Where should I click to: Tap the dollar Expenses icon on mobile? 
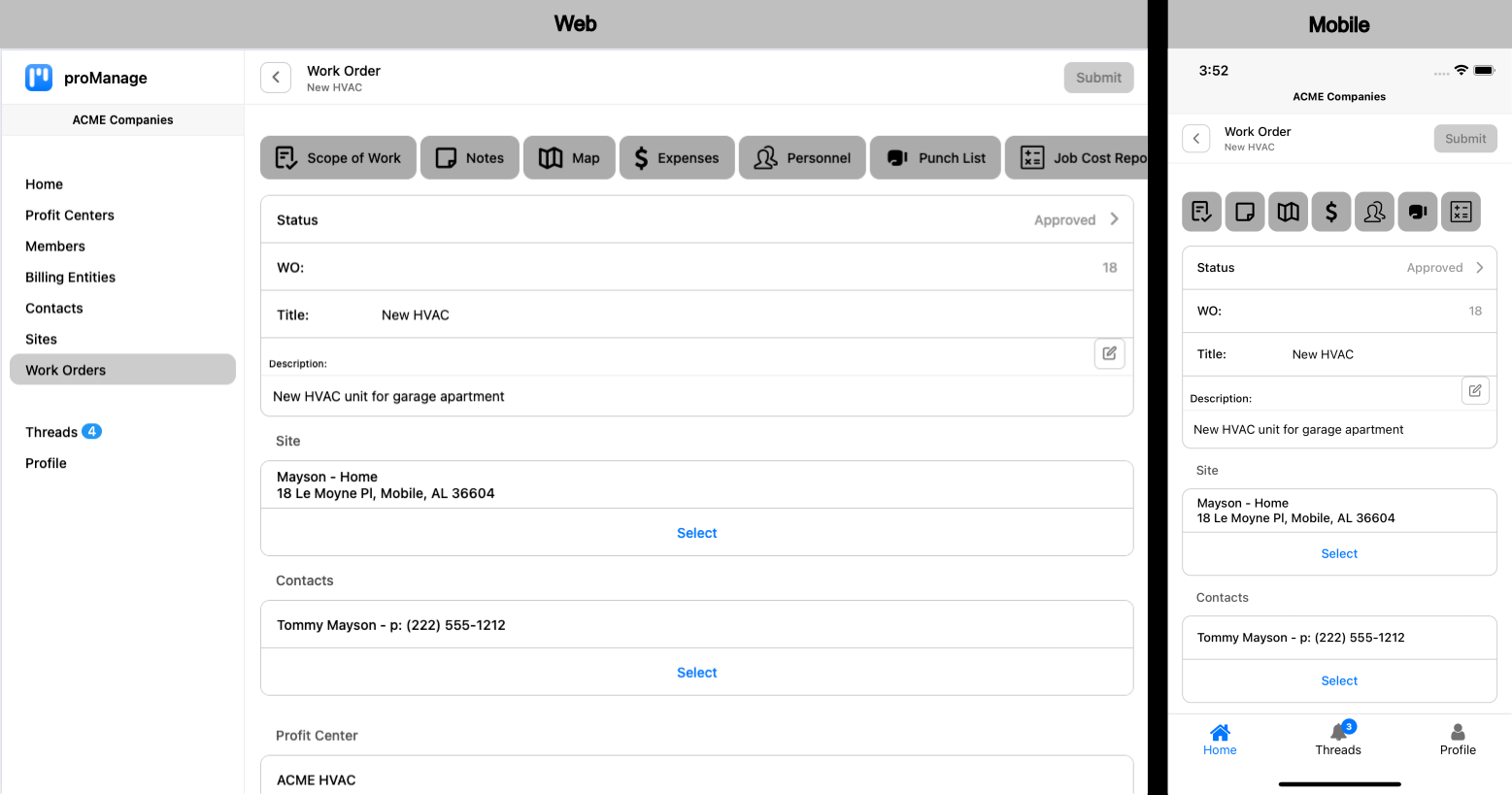[x=1331, y=212]
